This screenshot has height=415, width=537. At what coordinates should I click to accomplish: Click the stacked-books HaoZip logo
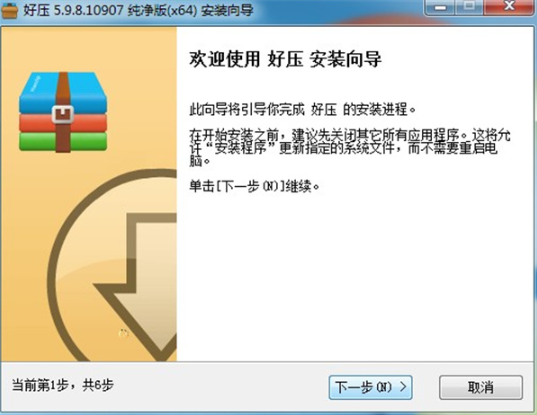point(63,112)
